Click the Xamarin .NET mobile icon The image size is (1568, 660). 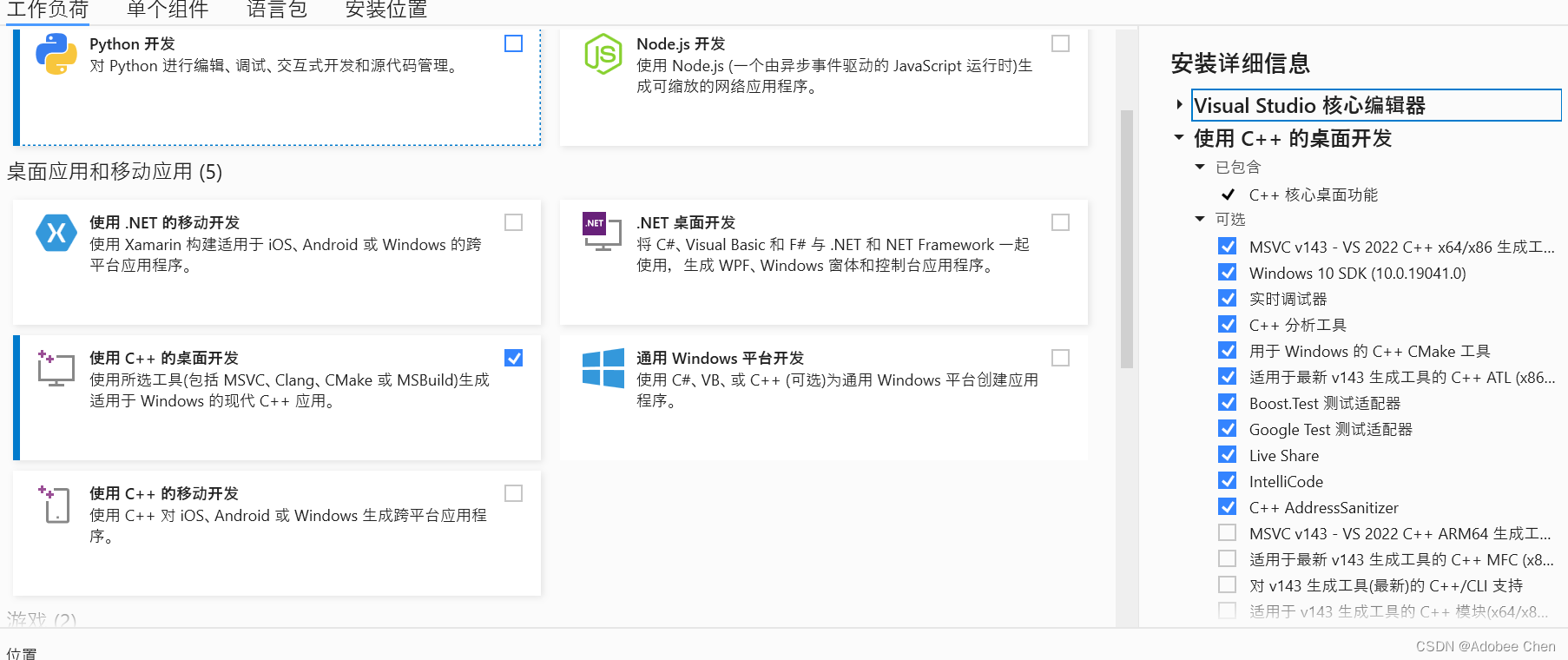(x=56, y=233)
